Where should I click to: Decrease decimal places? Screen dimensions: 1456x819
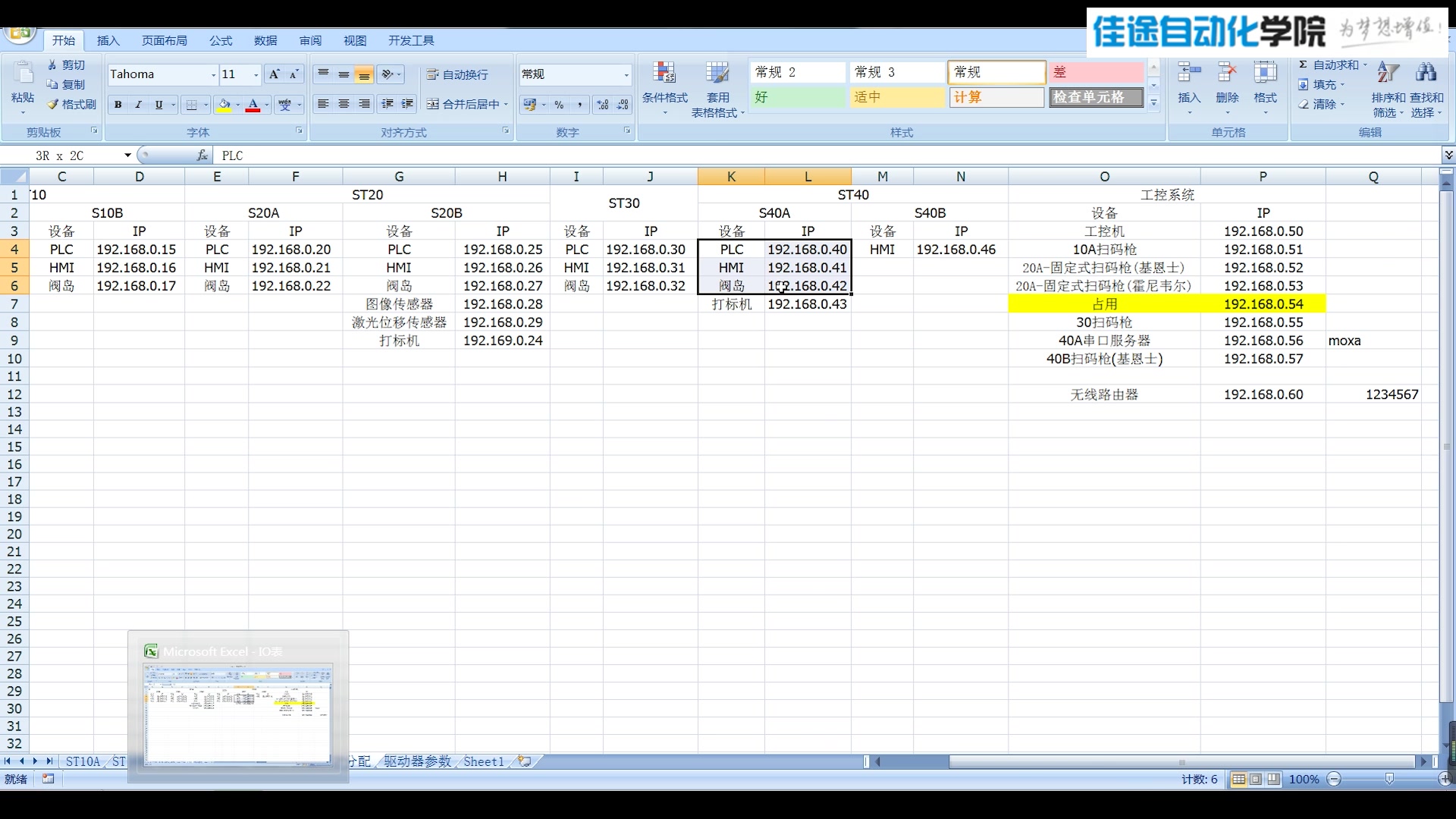pyautogui.click(x=623, y=105)
